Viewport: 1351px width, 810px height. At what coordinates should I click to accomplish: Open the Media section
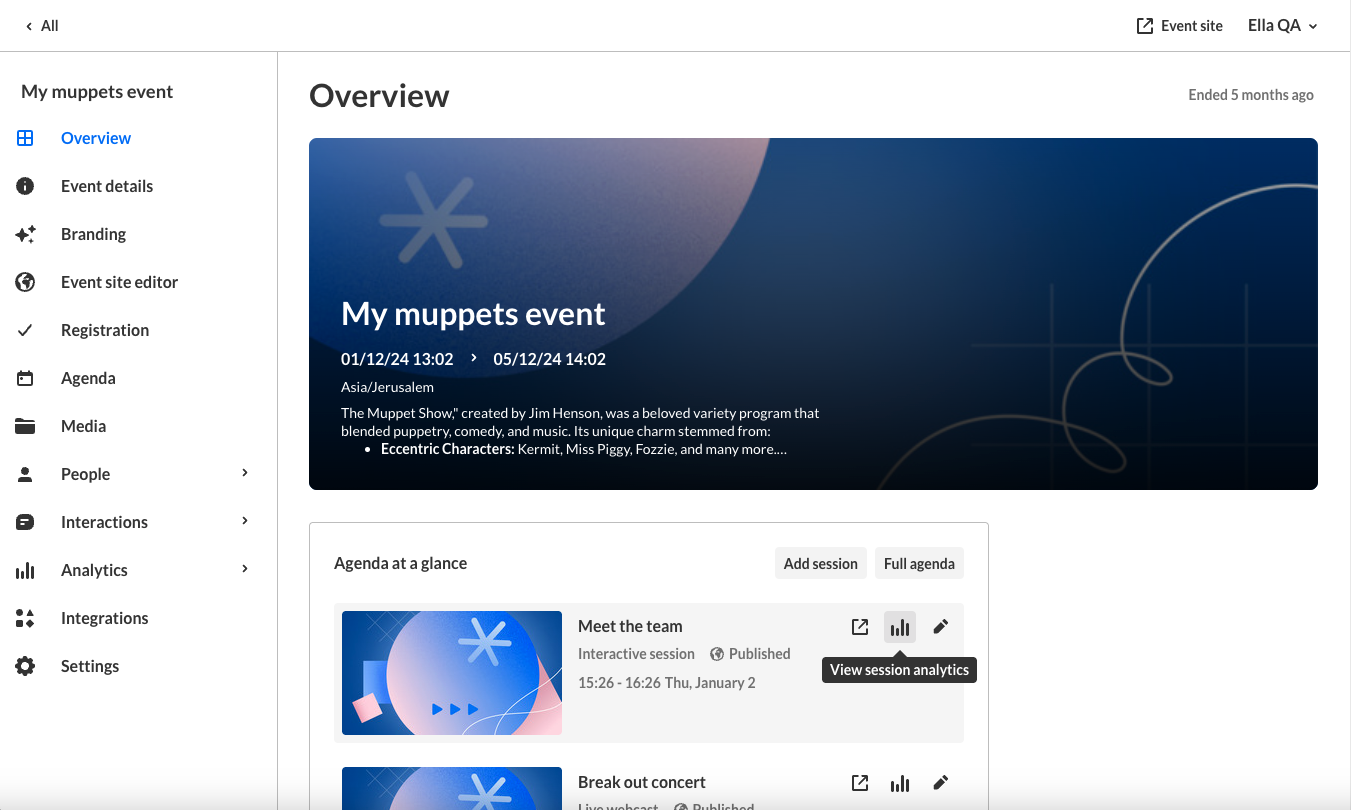click(x=83, y=426)
